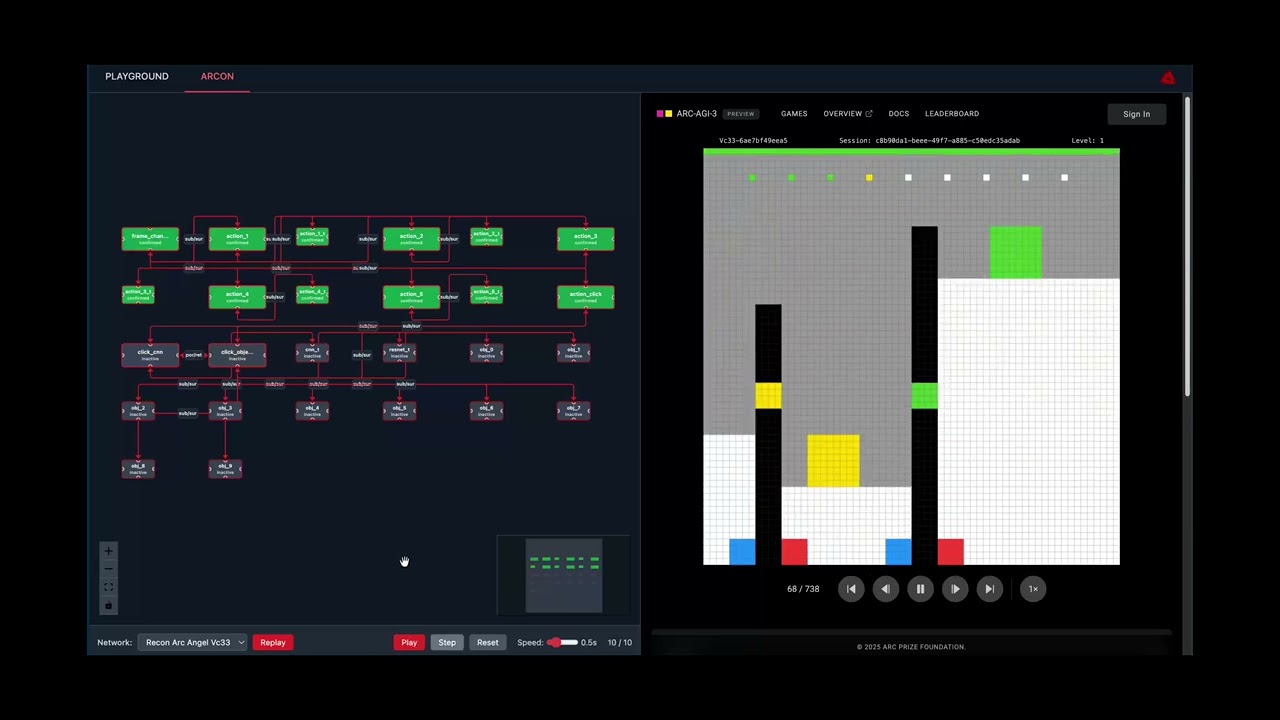The image size is (1280, 720).
Task: Open the DOCS page
Action: click(898, 113)
